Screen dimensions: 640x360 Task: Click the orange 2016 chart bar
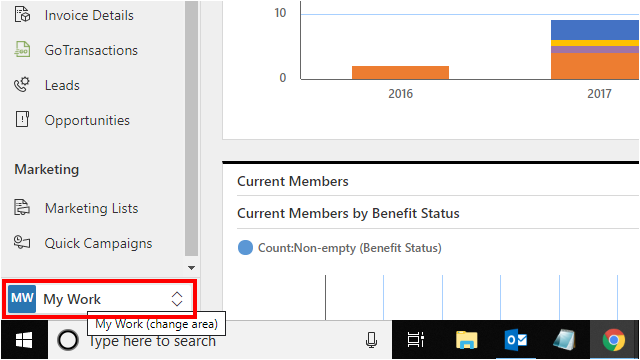400,73
